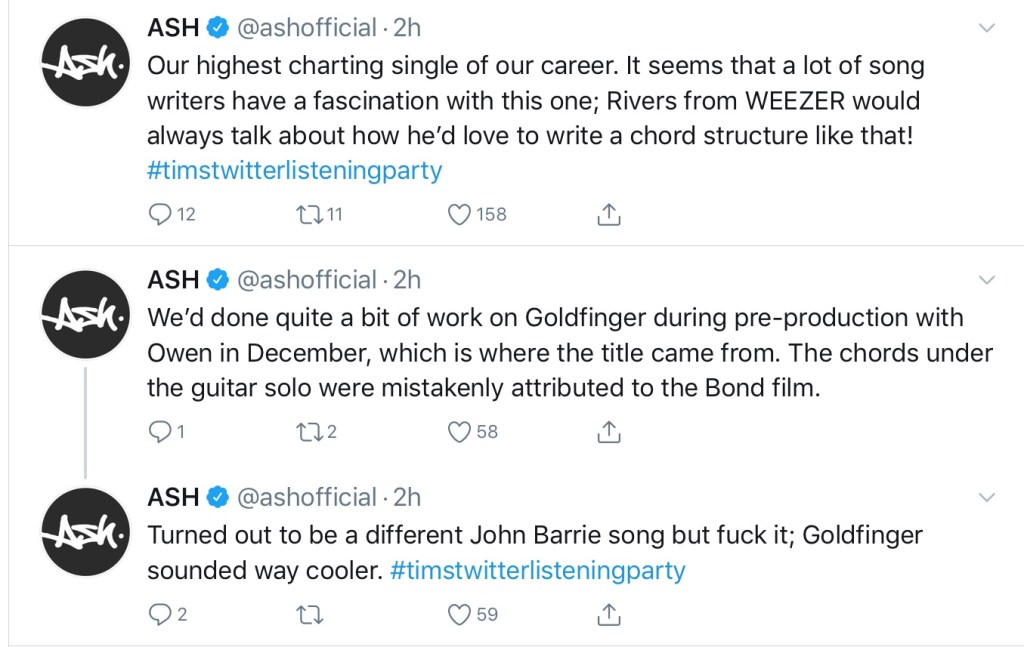Screen dimensions: 1024x647
Task: Open the first tweet's chevron options menu
Action: pos(987,28)
